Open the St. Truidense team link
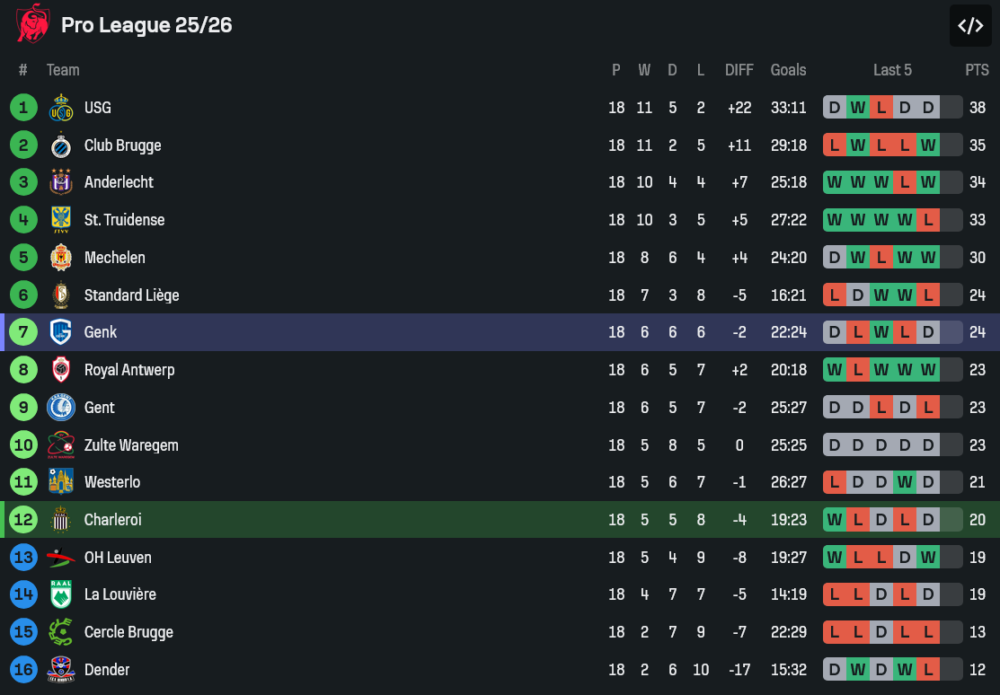This screenshot has height=695, width=1000. tap(124, 220)
